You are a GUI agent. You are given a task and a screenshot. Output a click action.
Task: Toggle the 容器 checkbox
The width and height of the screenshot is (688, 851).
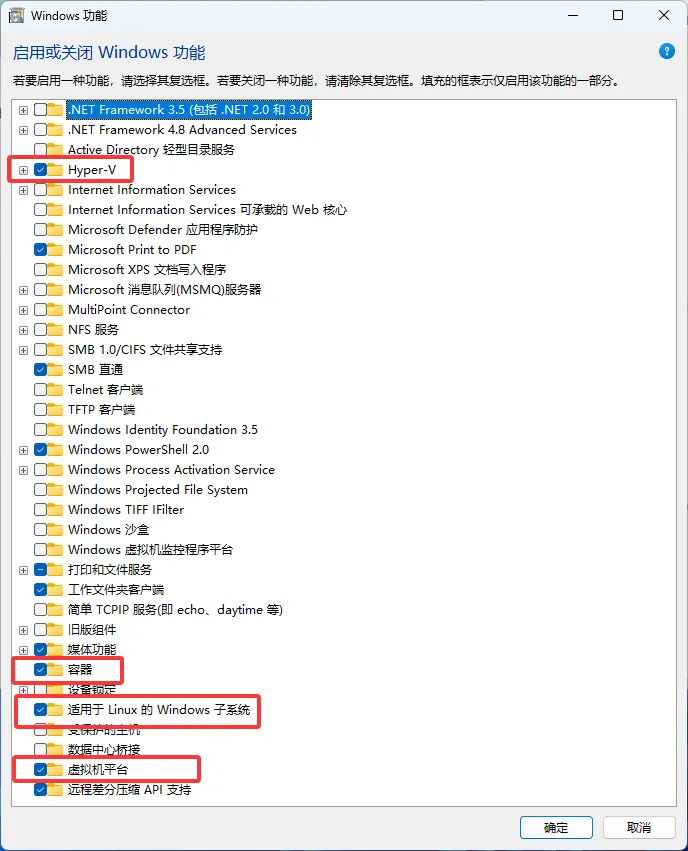40,669
